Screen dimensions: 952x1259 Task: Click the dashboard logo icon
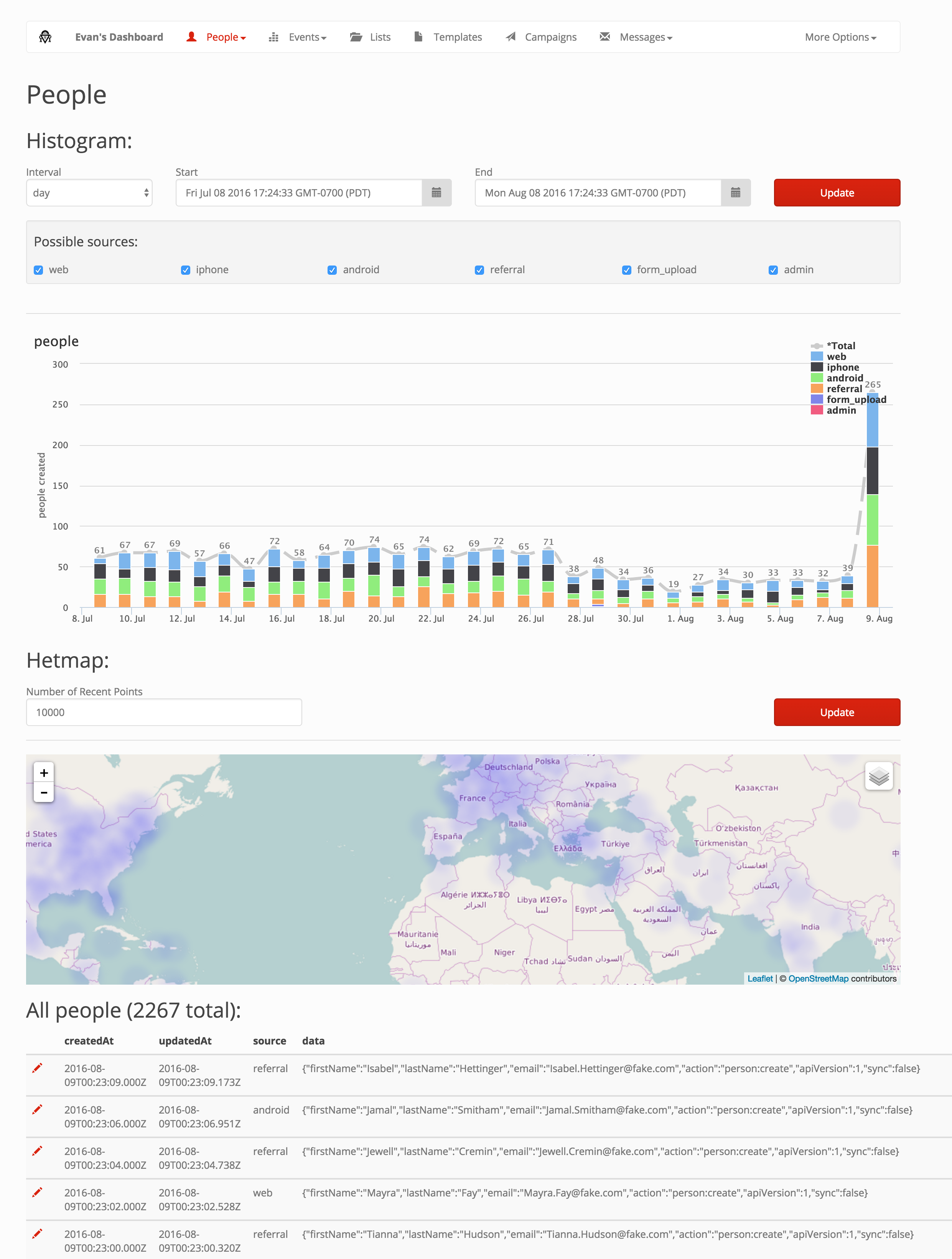pyautogui.click(x=46, y=37)
